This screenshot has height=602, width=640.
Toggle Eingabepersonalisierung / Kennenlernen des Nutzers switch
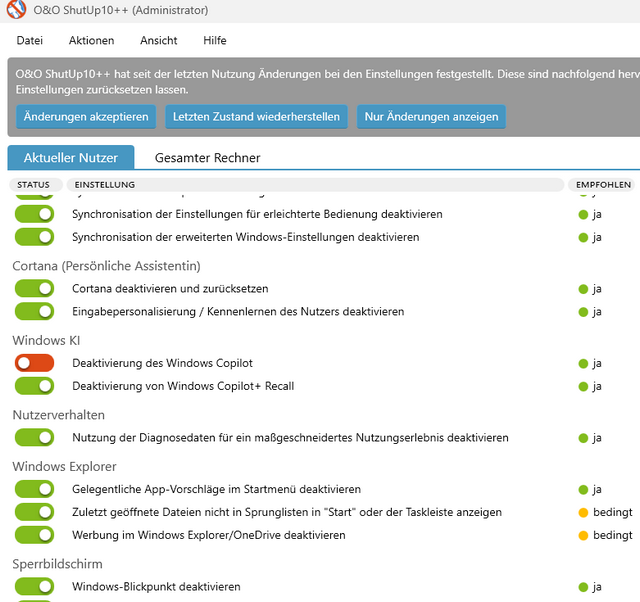pyautogui.click(x=34, y=311)
